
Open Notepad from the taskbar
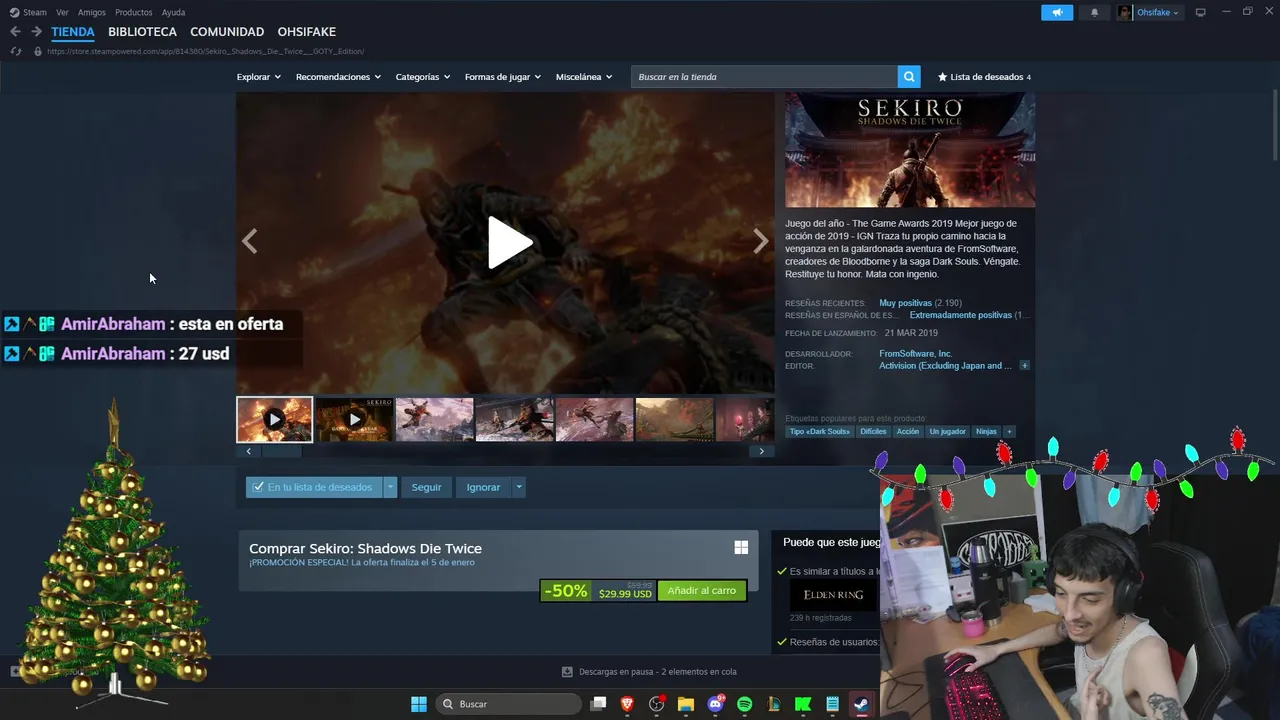[832, 704]
